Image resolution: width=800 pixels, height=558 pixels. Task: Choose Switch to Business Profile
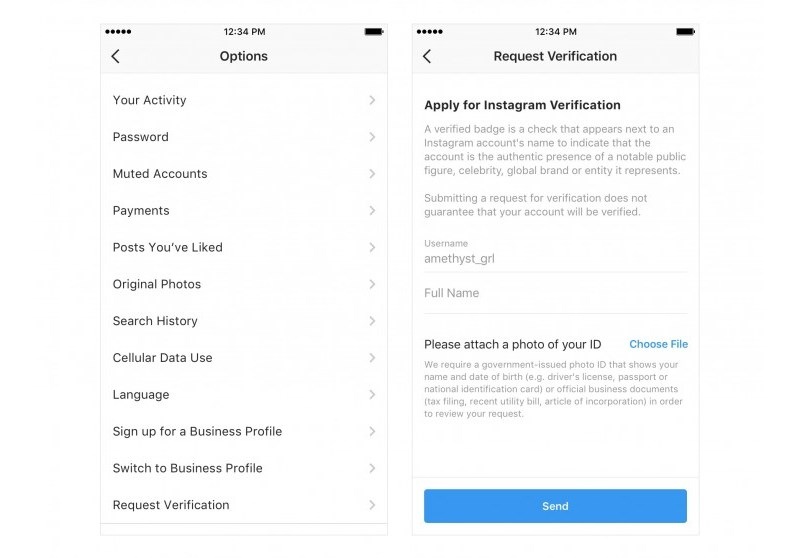pos(188,468)
